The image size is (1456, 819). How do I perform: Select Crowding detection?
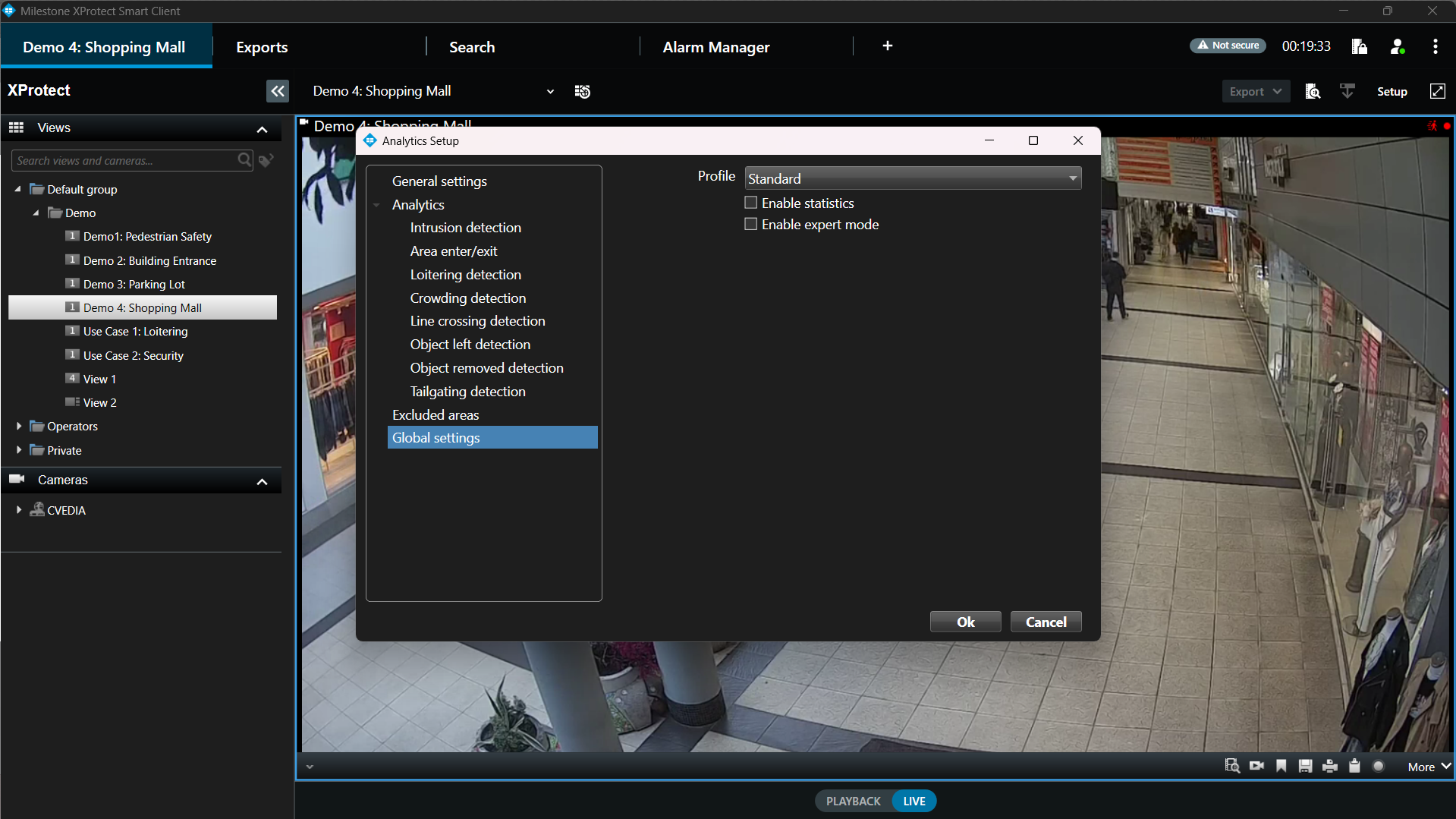[467, 298]
